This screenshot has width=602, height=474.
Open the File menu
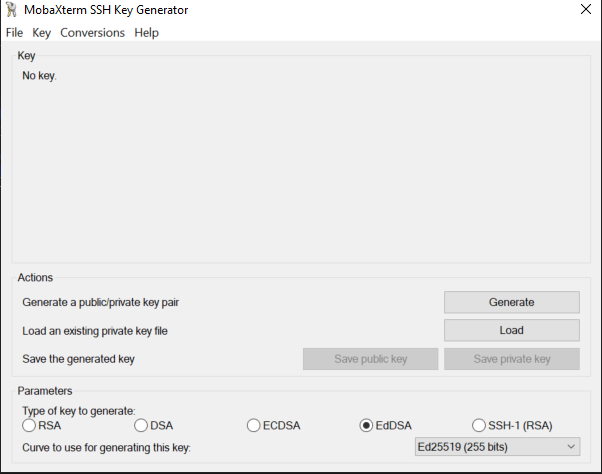click(14, 33)
